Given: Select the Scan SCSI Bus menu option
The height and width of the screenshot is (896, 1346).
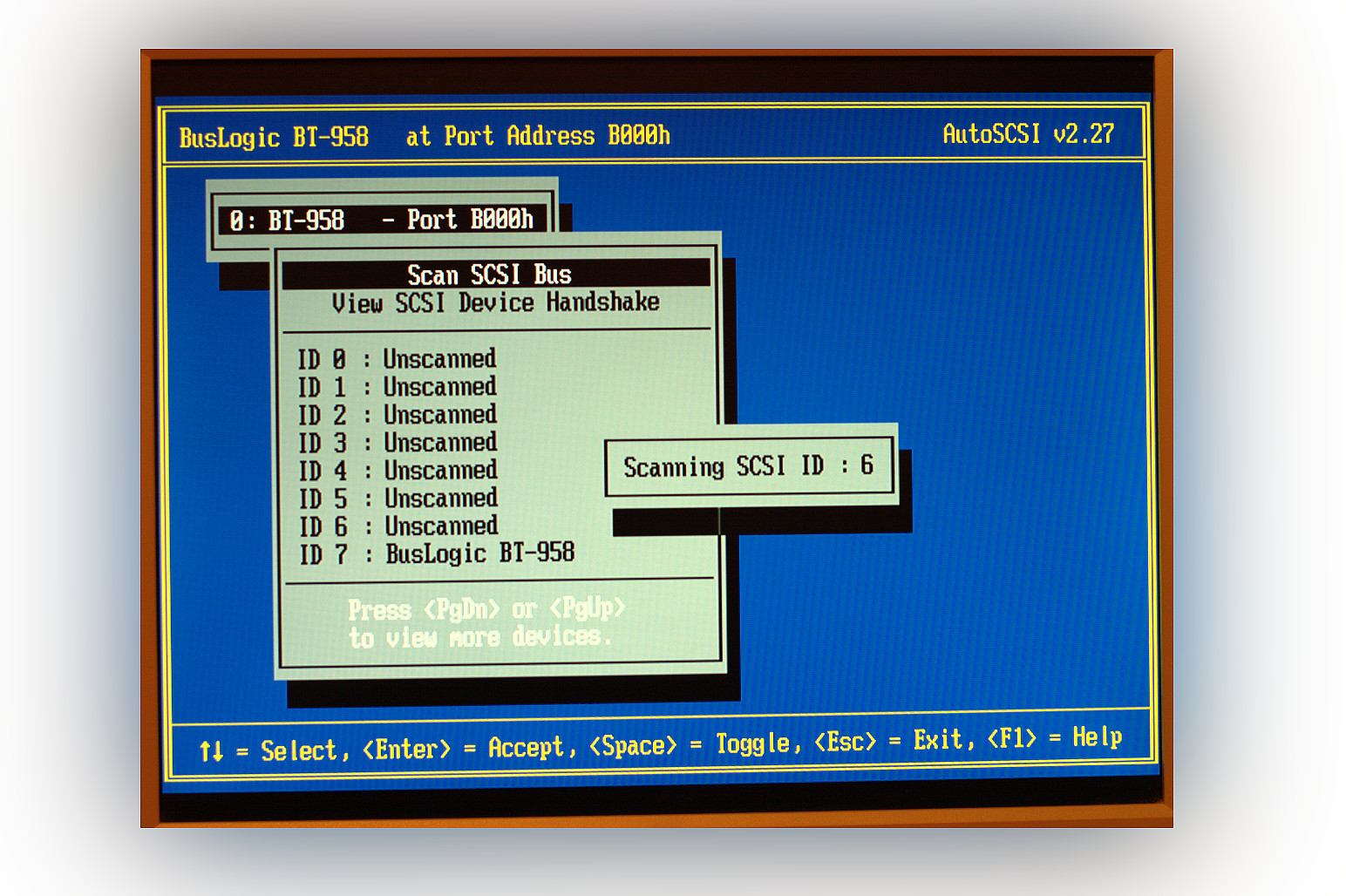Looking at the screenshot, I should tap(490, 275).
